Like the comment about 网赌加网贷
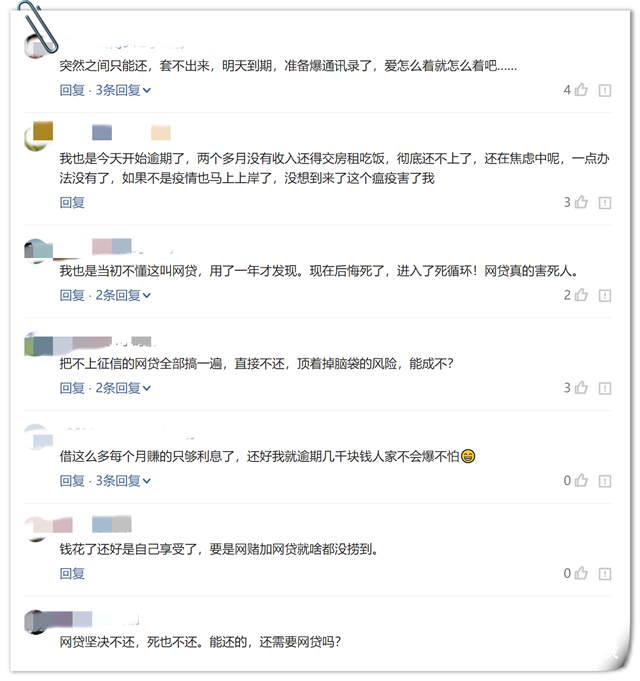Viewport: 640px width, 681px height. [x=581, y=573]
